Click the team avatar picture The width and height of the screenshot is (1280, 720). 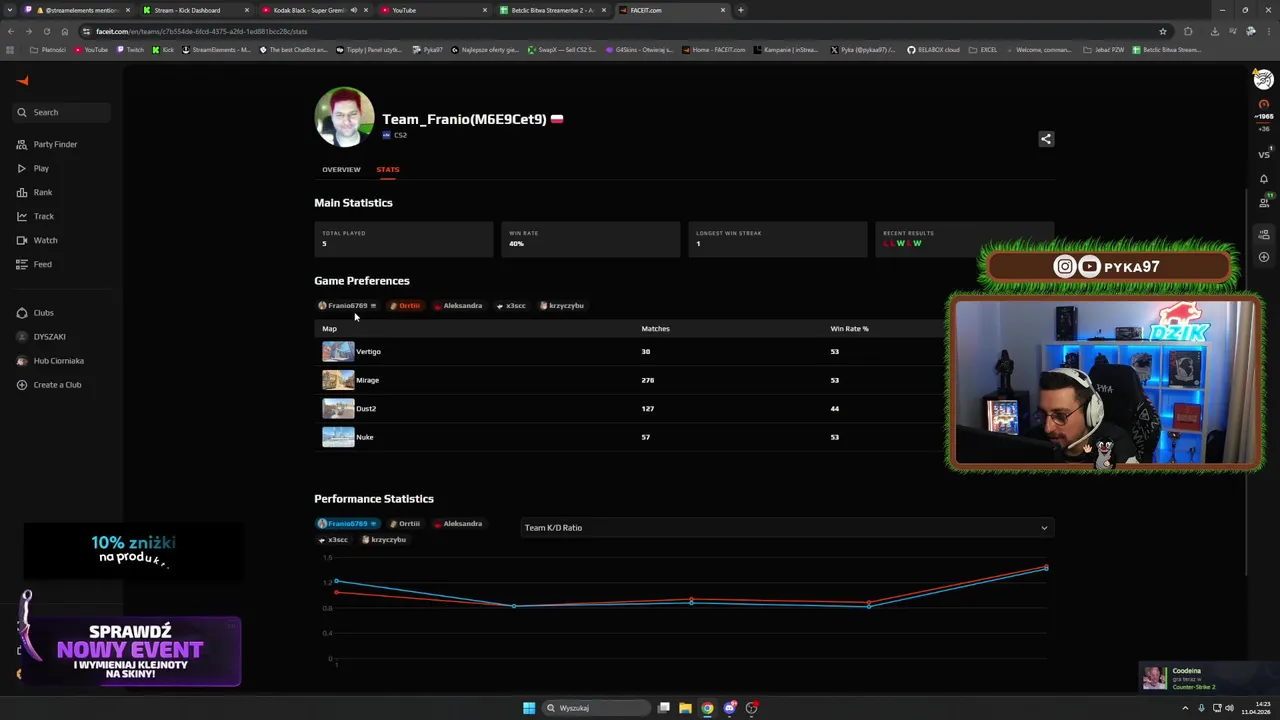point(345,117)
